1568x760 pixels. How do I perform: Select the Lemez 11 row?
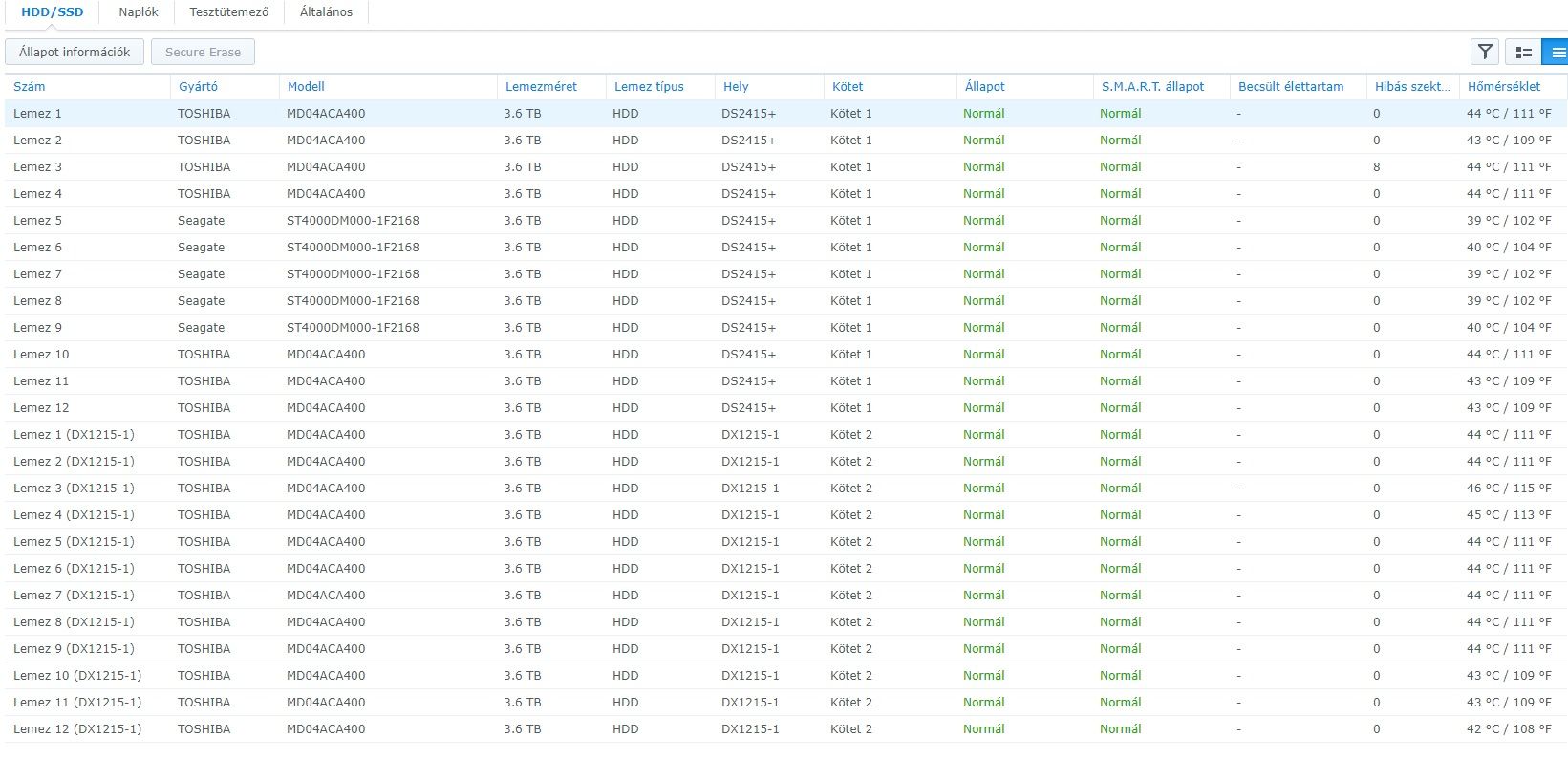tap(786, 380)
